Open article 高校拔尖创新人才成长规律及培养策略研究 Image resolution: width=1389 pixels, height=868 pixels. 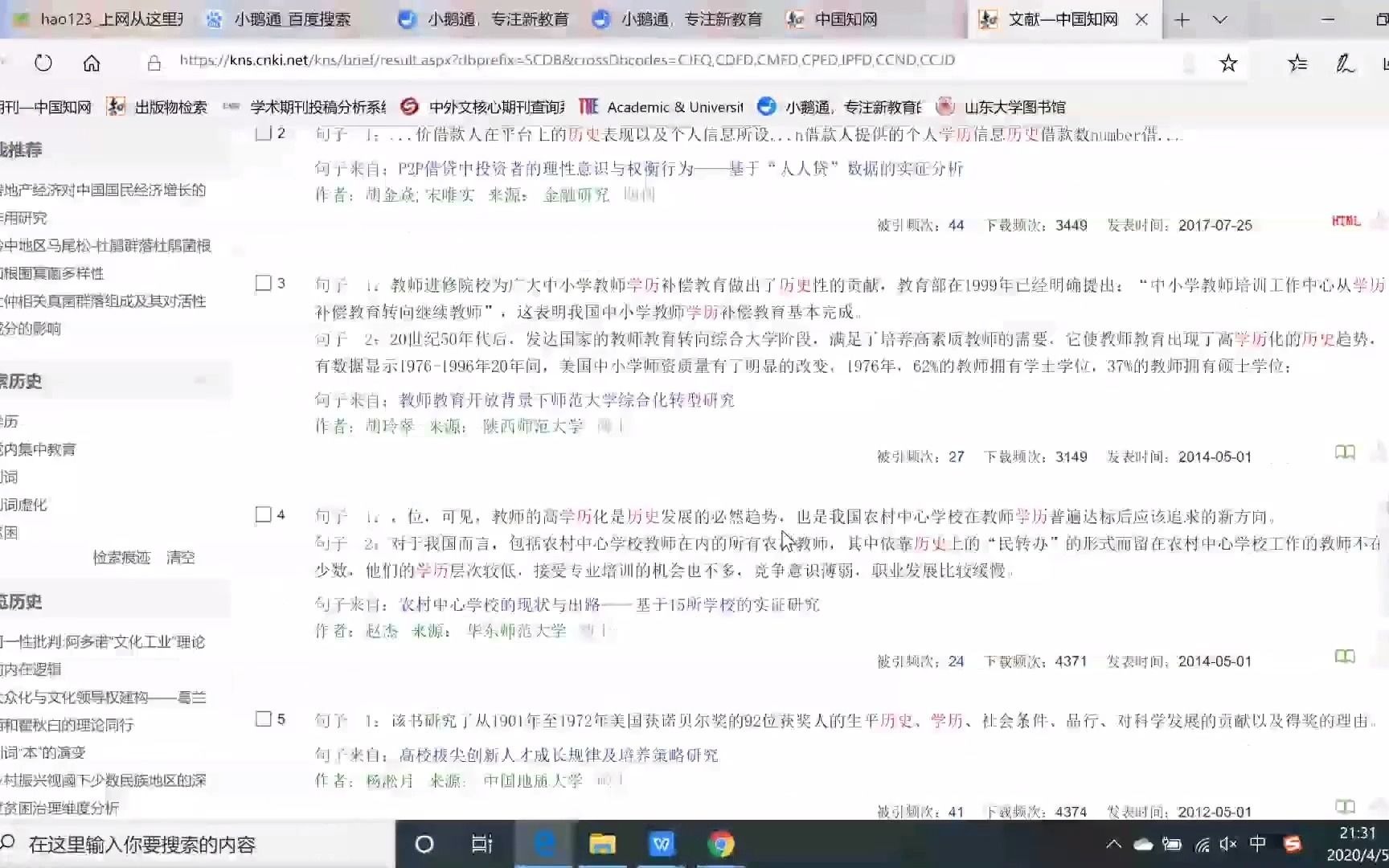[559, 755]
